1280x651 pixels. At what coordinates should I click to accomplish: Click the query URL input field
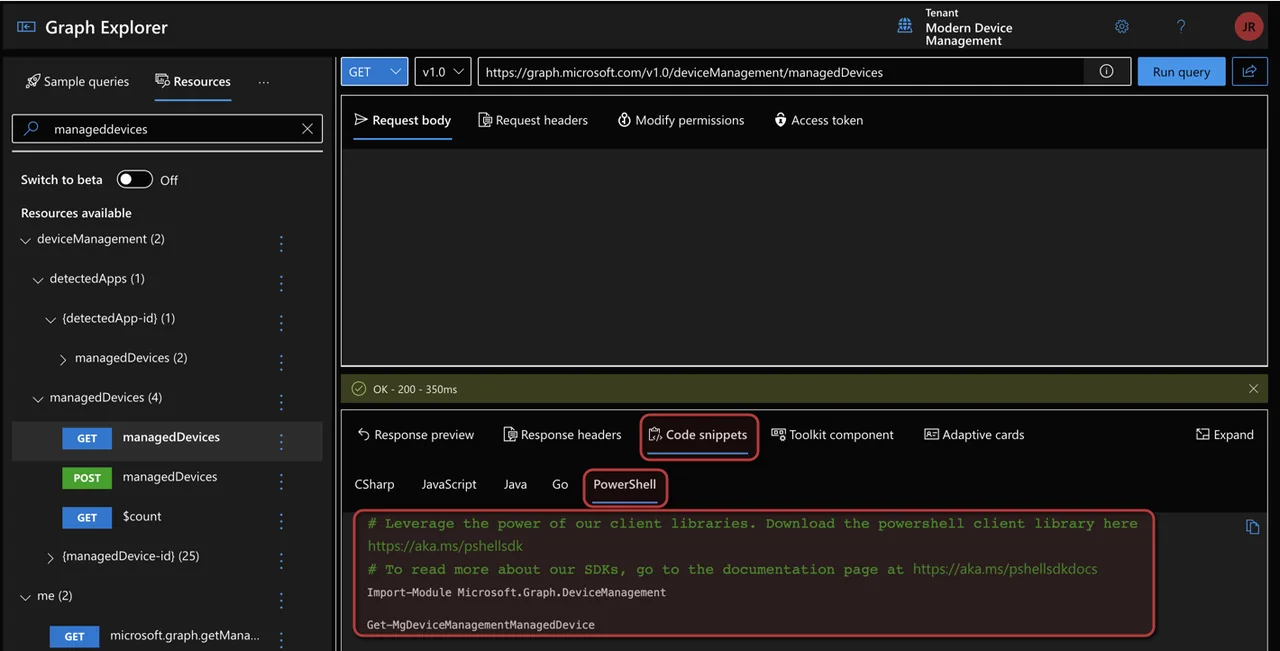point(781,72)
